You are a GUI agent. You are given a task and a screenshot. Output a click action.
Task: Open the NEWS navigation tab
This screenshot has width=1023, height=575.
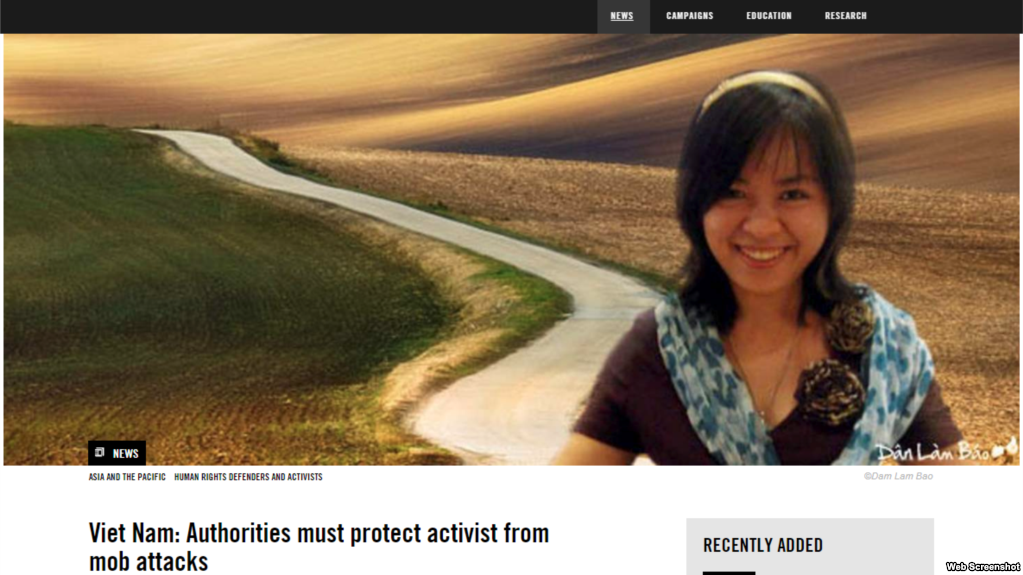click(x=622, y=16)
